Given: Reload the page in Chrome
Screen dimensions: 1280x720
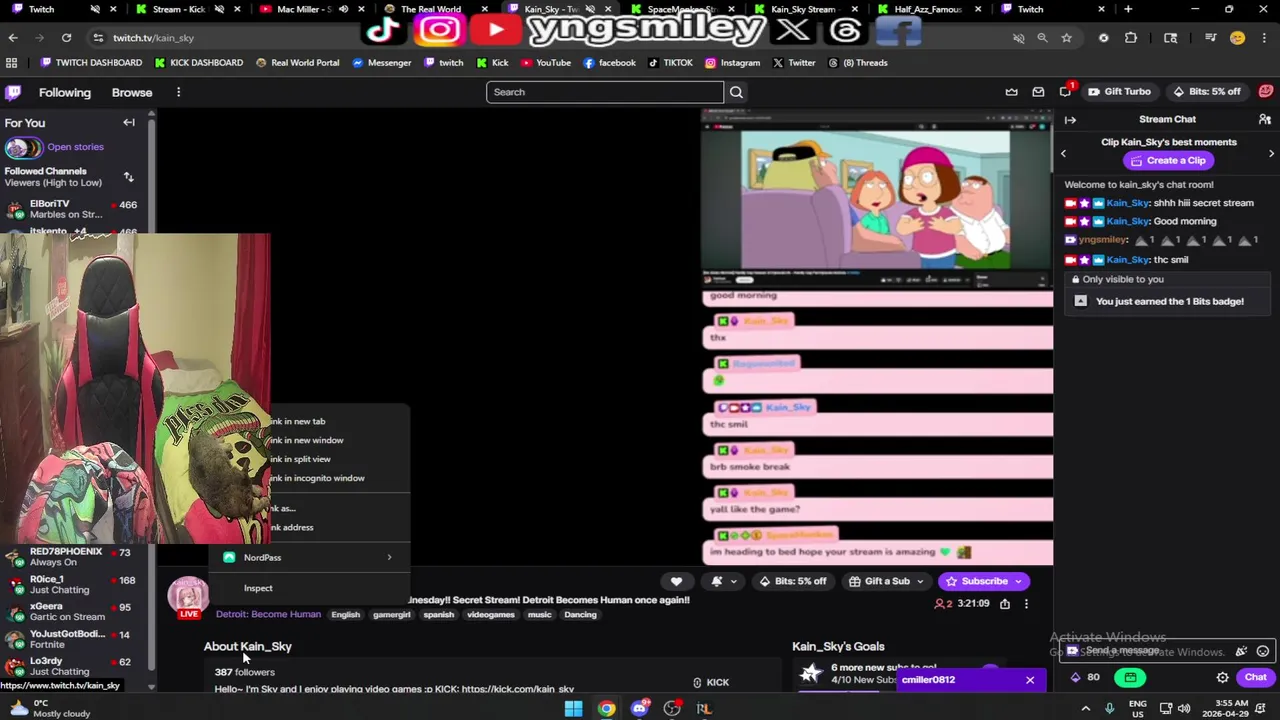Looking at the screenshot, I should 66,38.
